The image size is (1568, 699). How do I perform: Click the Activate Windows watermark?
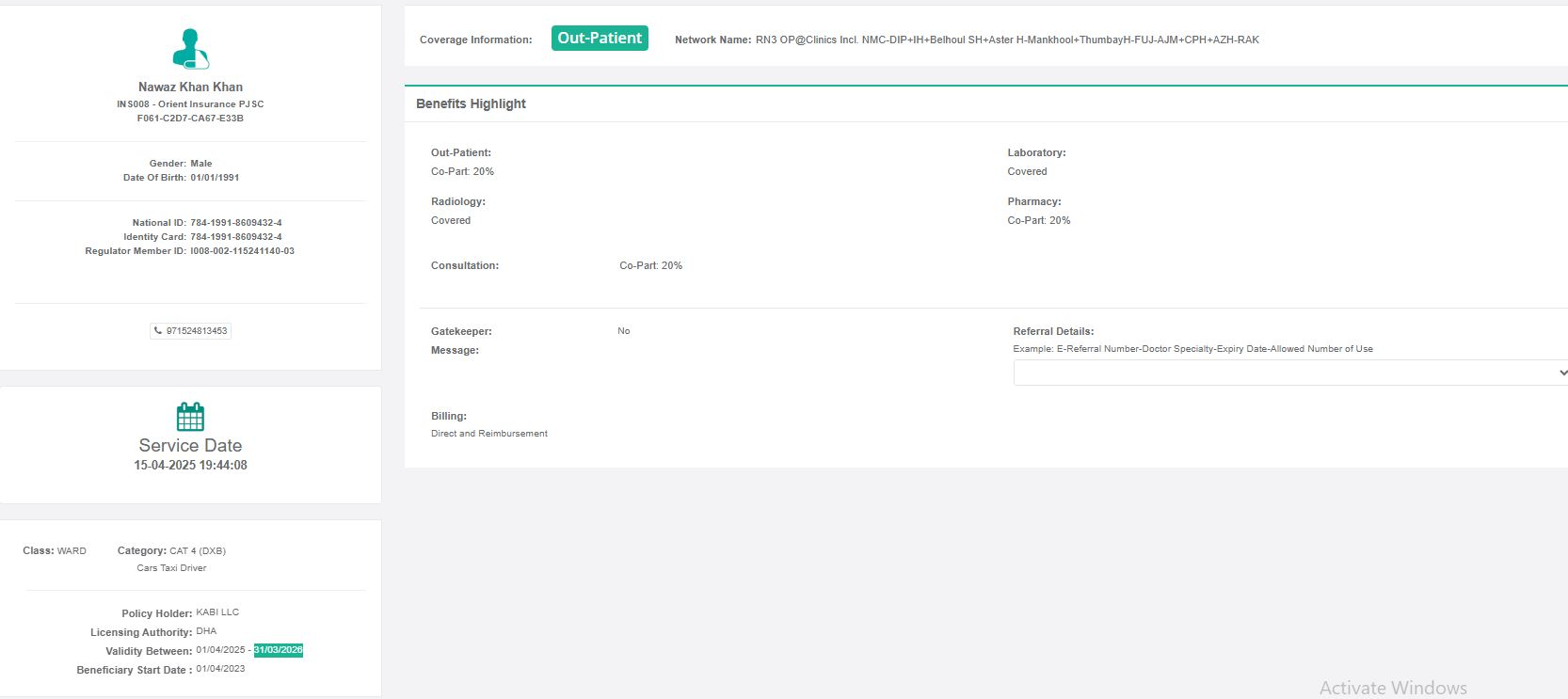coord(1393,688)
